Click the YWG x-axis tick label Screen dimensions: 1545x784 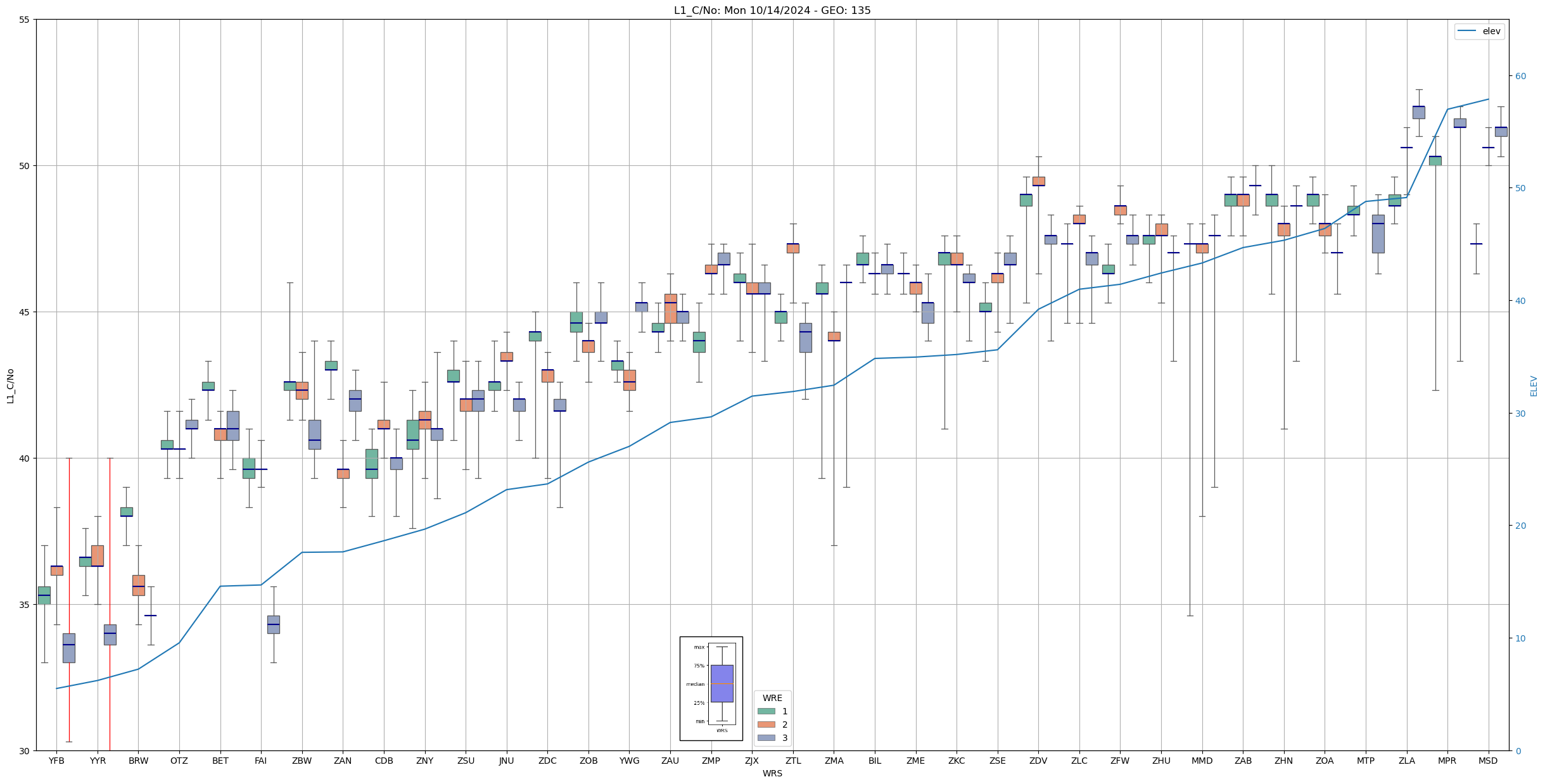pos(630,761)
